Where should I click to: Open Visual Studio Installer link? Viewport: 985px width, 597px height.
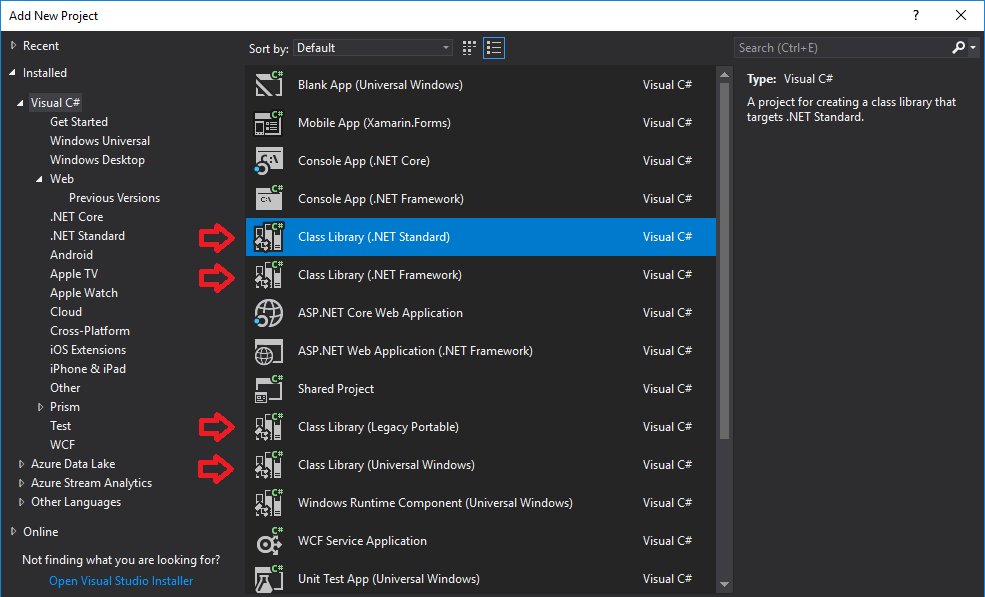pyautogui.click(x=121, y=581)
